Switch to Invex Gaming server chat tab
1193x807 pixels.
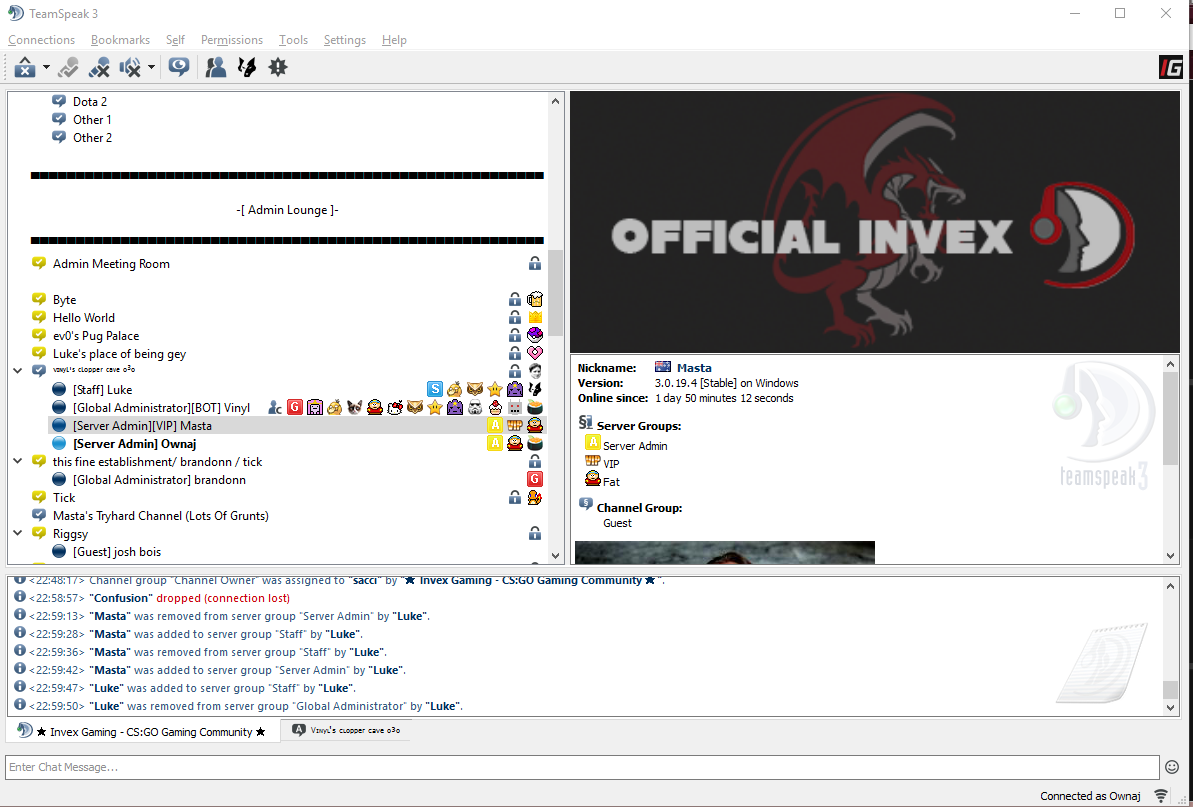(143, 731)
